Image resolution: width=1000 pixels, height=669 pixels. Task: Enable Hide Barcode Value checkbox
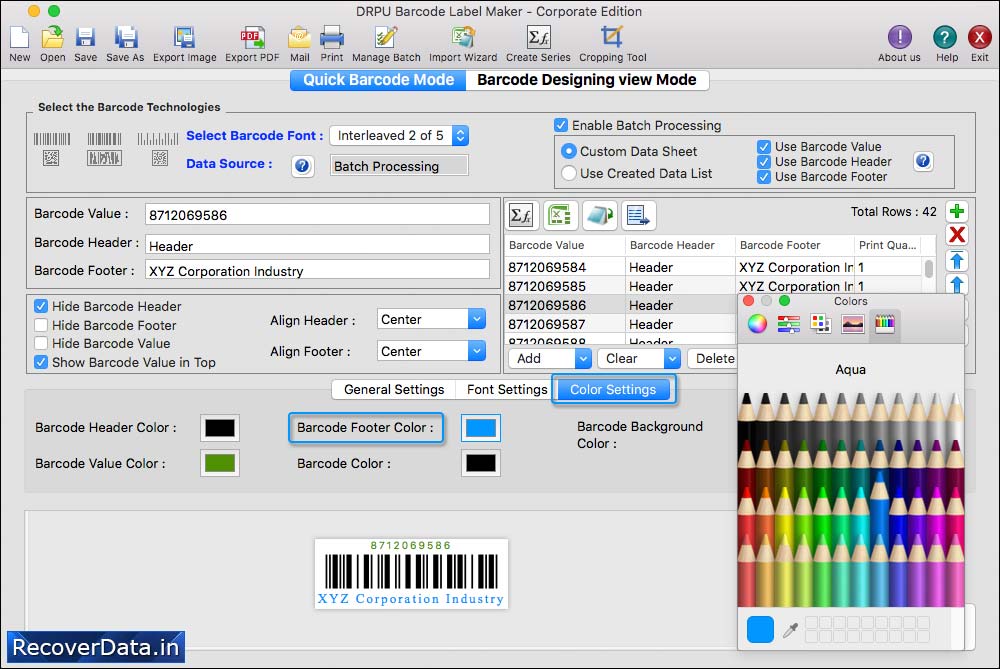(41, 343)
